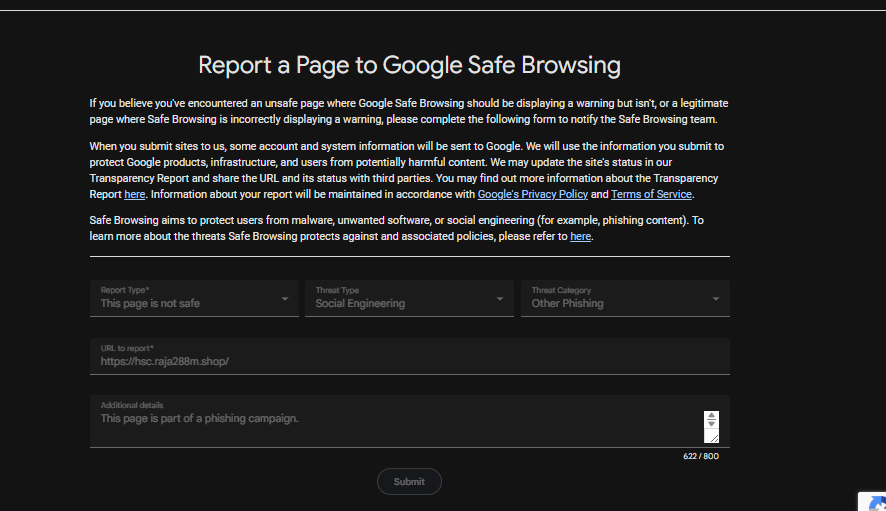Submit the Safe Browsing report

(x=409, y=482)
